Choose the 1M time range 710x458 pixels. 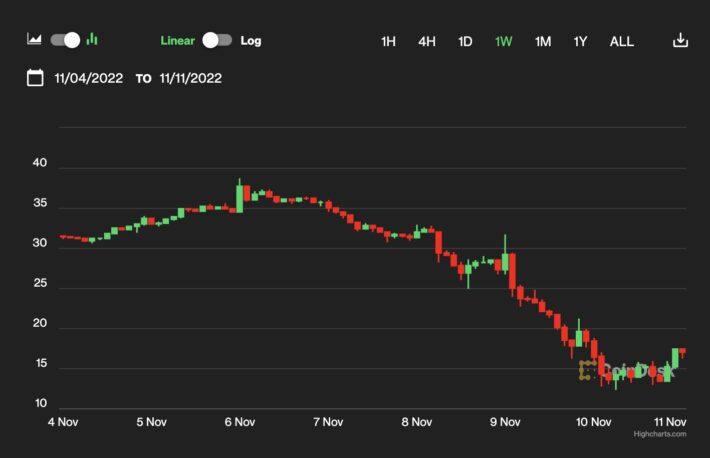[x=542, y=42]
